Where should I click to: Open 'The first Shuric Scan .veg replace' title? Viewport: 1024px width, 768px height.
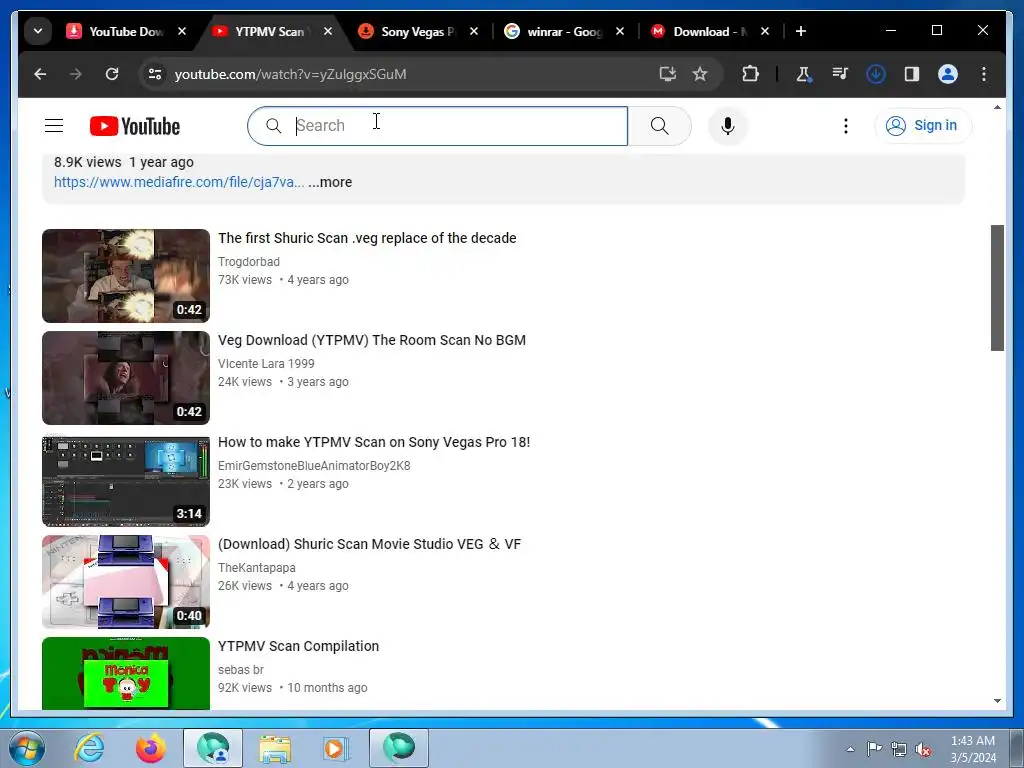(367, 238)
